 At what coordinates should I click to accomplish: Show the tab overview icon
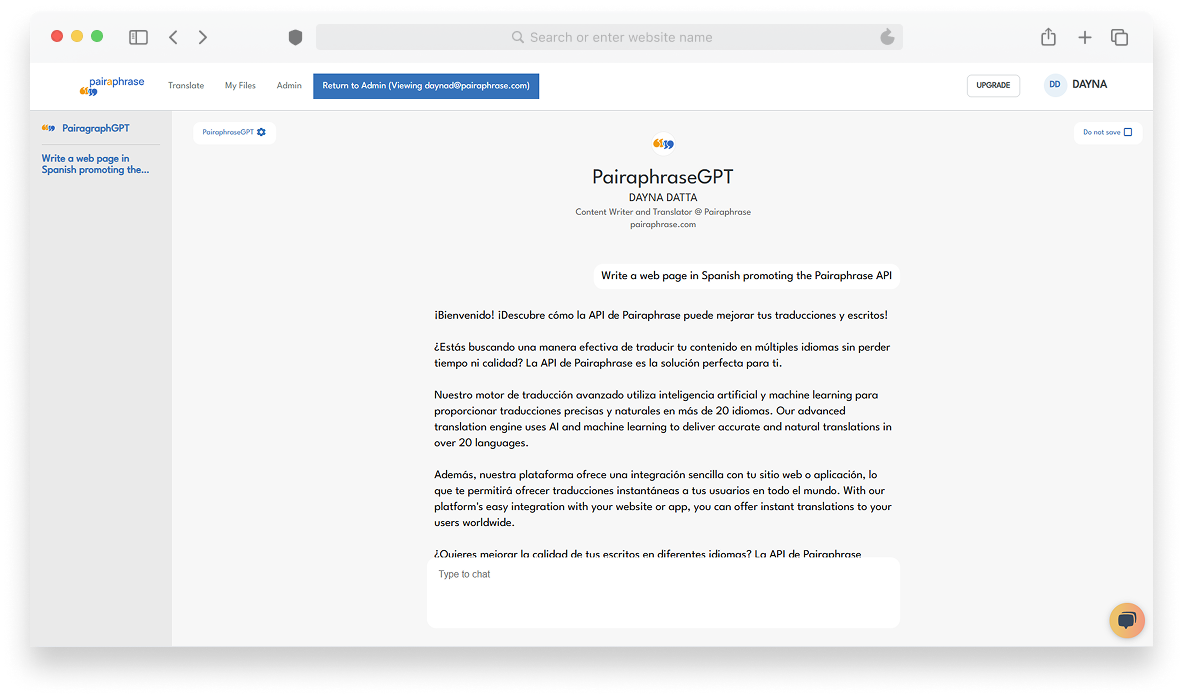point(1119,37)
